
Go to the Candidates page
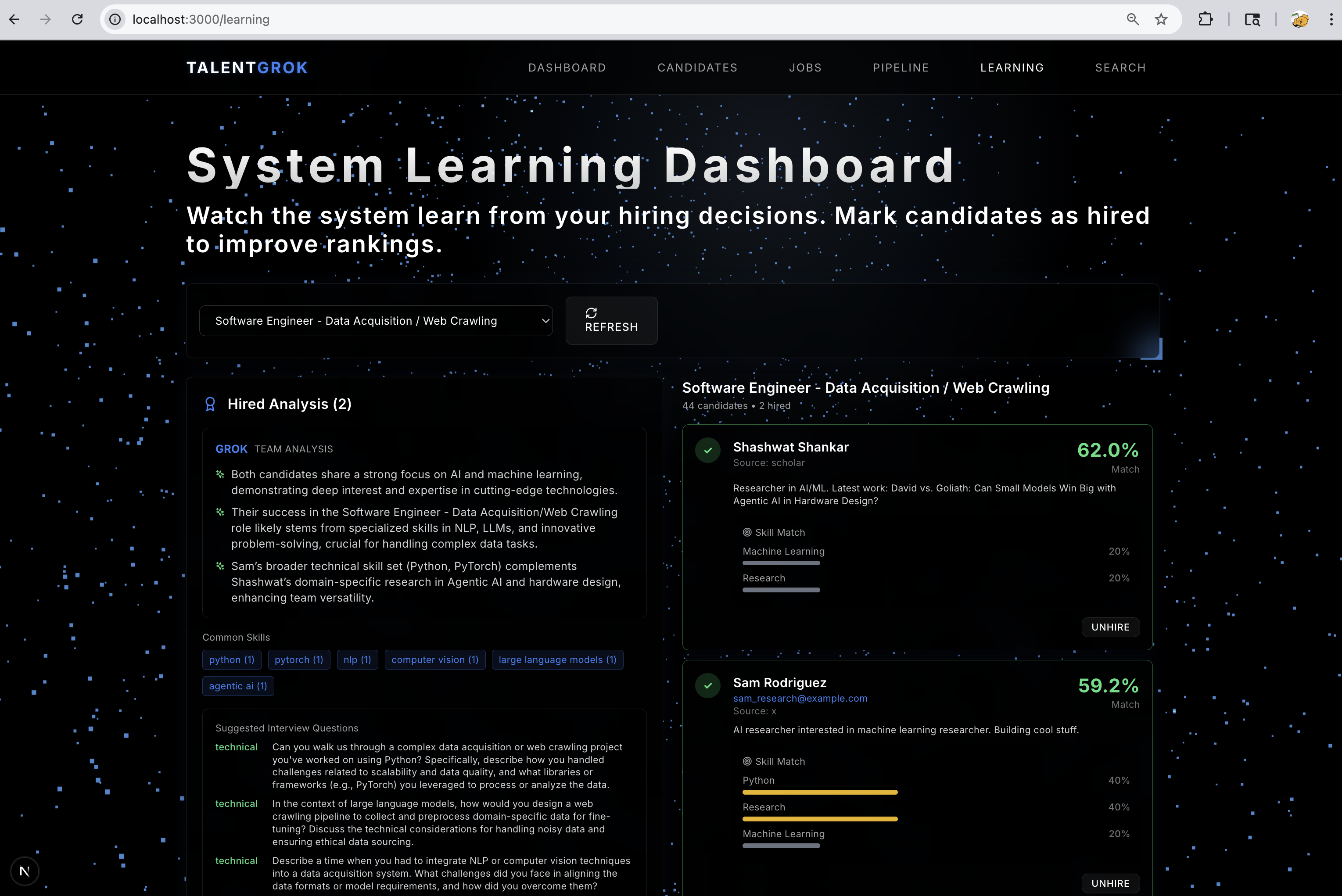coord(697,68)
